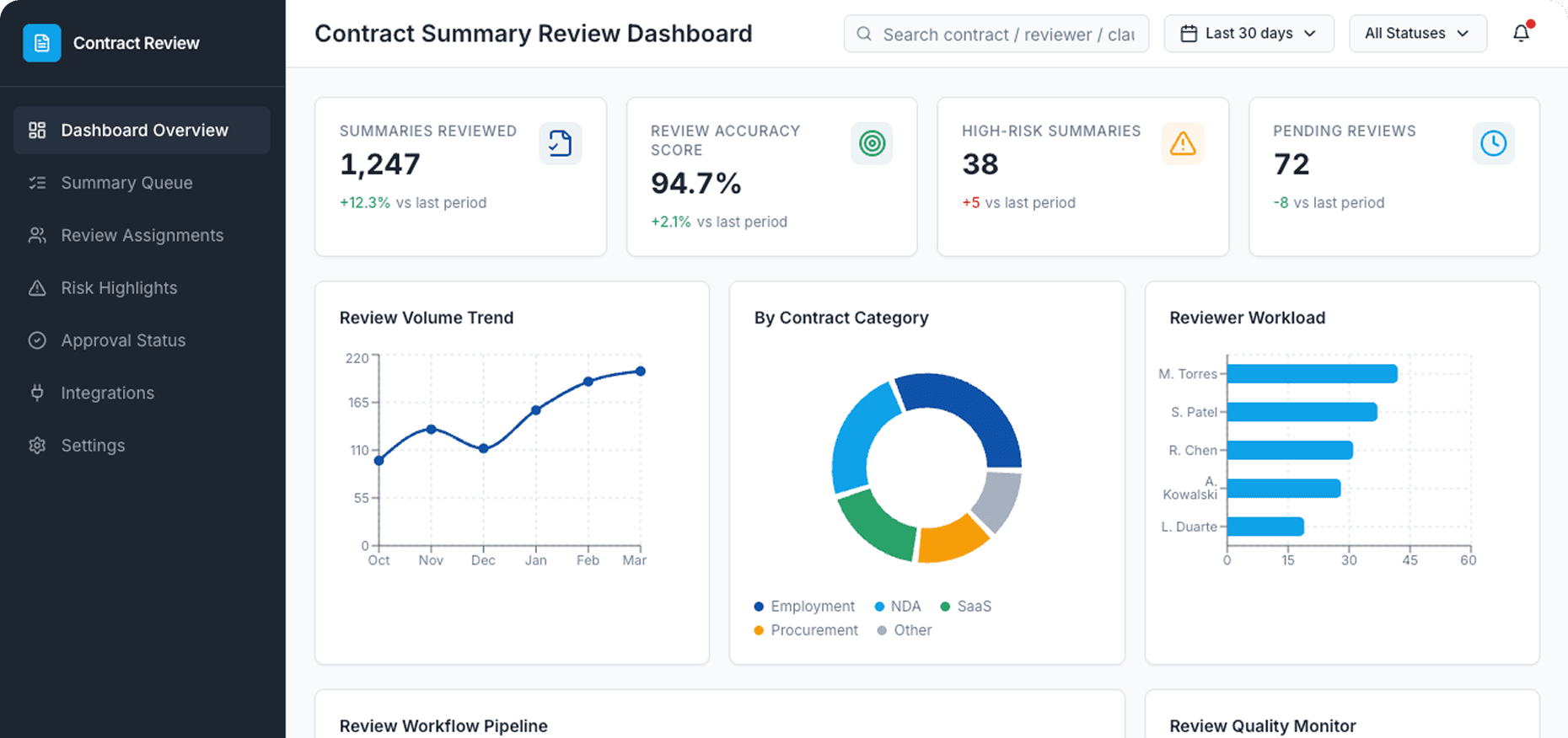
Task: Click the Contract Summary Review Dashboard title
Action: 534,34
